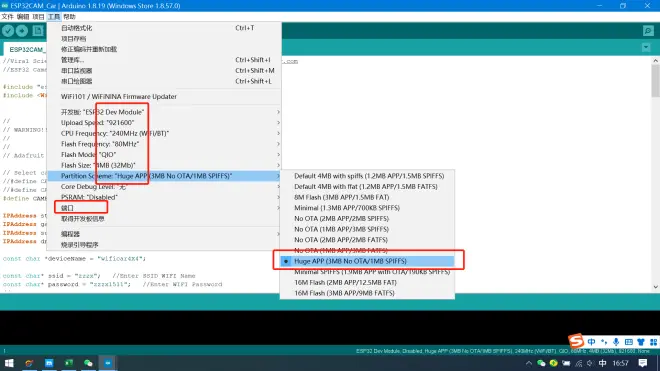Choose 管理库 Ctrl+Shift+I menu entry
The height and width of the screenshot is (371, 660).
pos(164,60)
